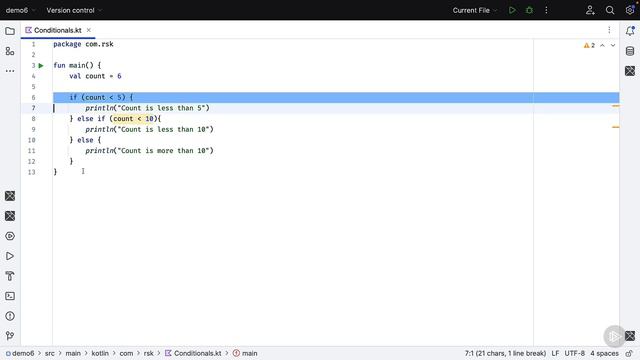Image resolution: width=640 pixels, height=360 pixels.
Task: Click com in the breadcrumb bar
Action: (126, 353)
